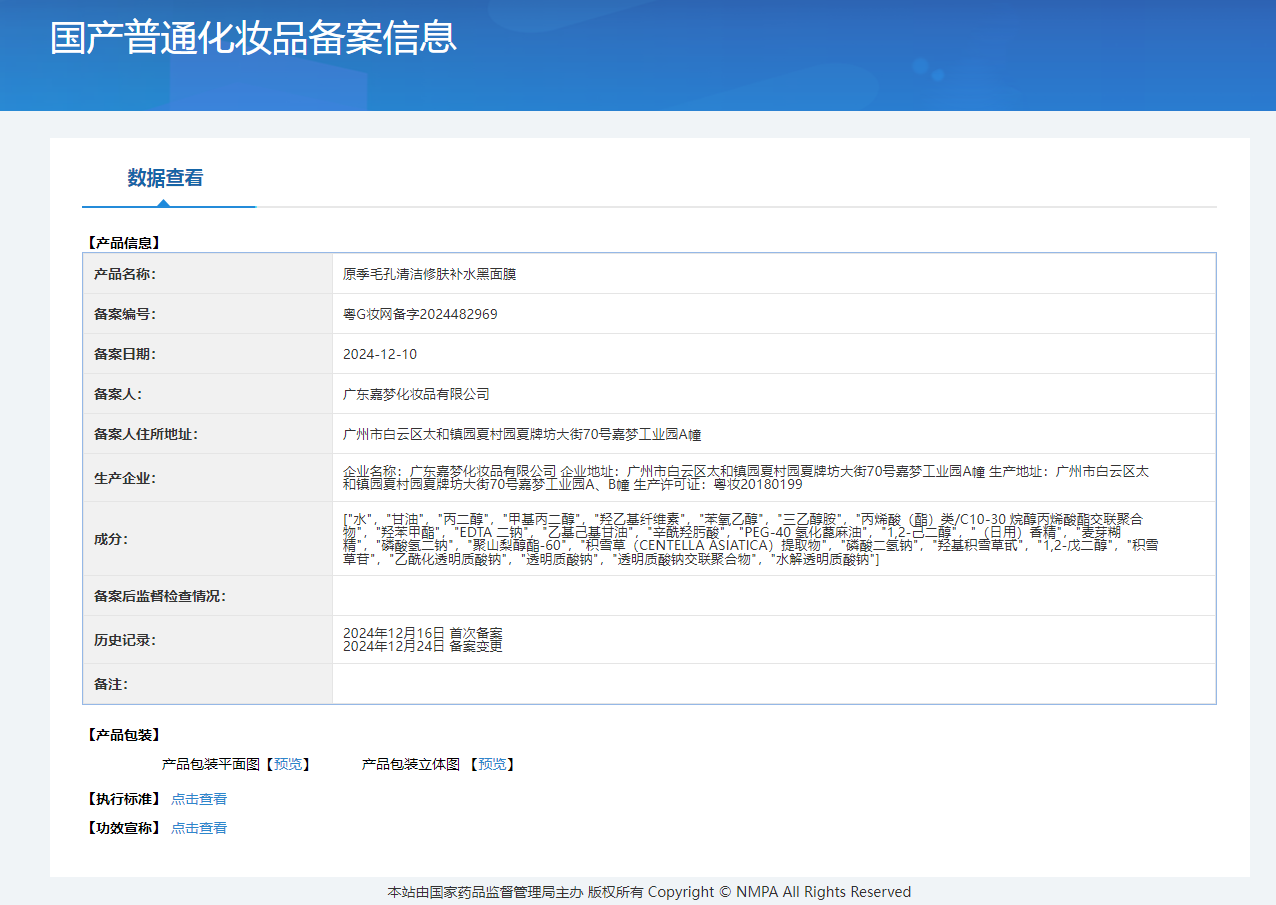
Task: Click the 【产品信息】 section heading
Action: point(122,242)
